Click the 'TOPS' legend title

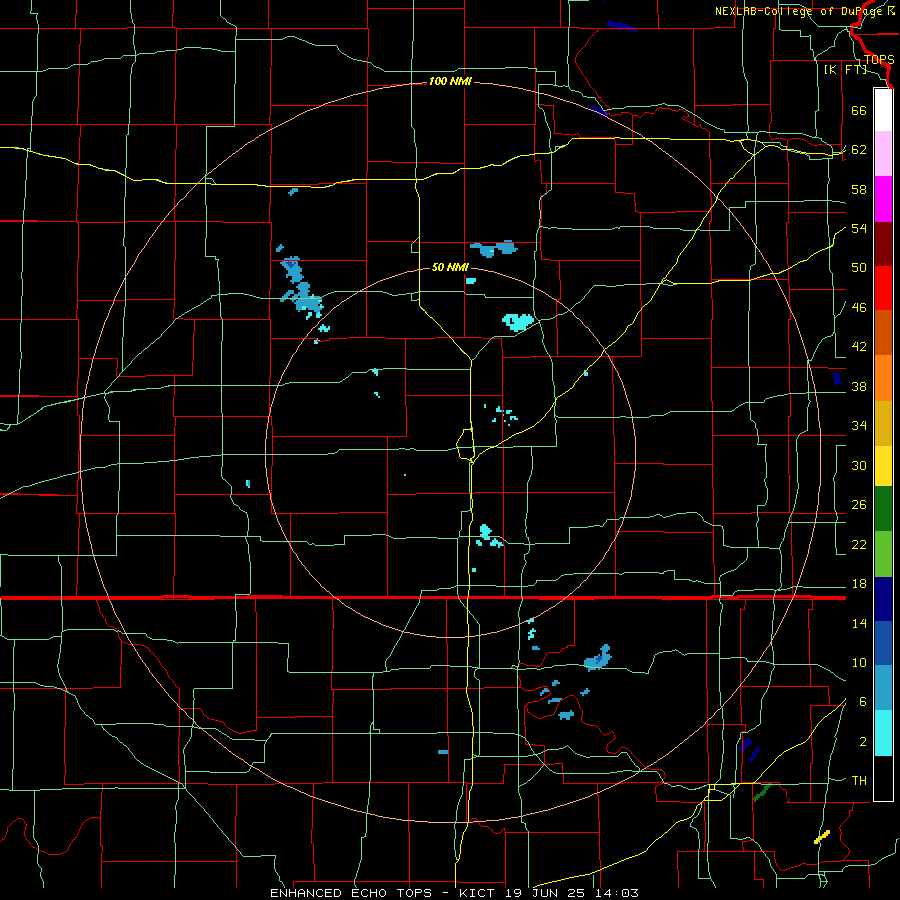pyautogui.click(x=879, y=60)
